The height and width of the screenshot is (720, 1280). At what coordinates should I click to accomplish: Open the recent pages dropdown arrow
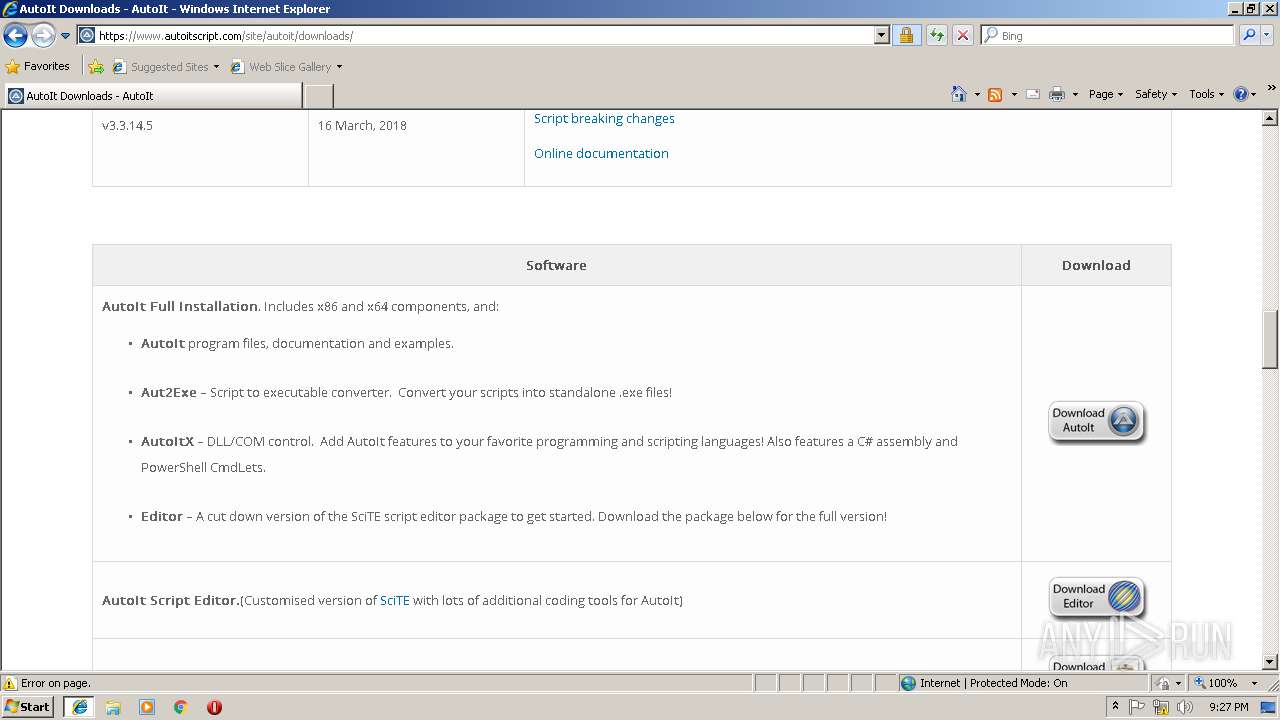pos(65,36)
